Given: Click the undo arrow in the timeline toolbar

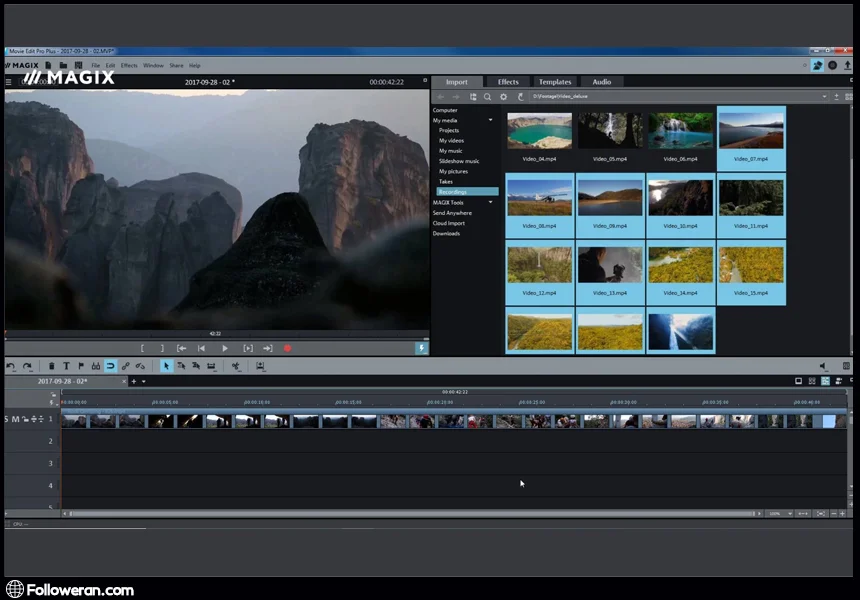Looking at the screenshot, I should [x=11, y=366].
